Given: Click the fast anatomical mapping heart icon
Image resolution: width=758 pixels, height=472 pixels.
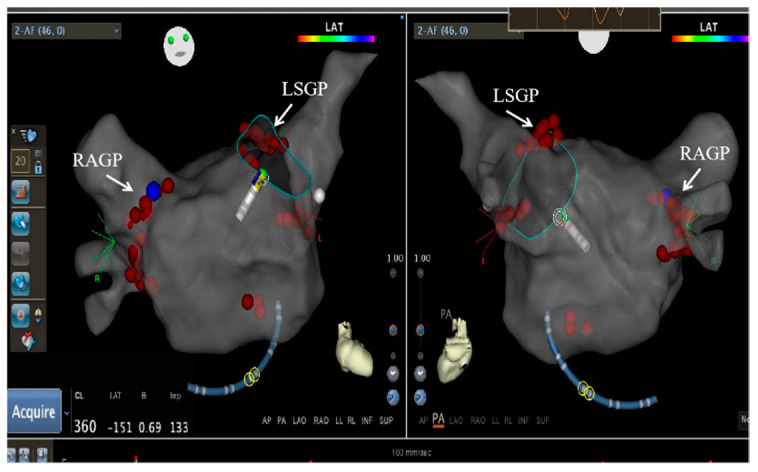Looking at the screenshot, I should [x=29, y=136].
